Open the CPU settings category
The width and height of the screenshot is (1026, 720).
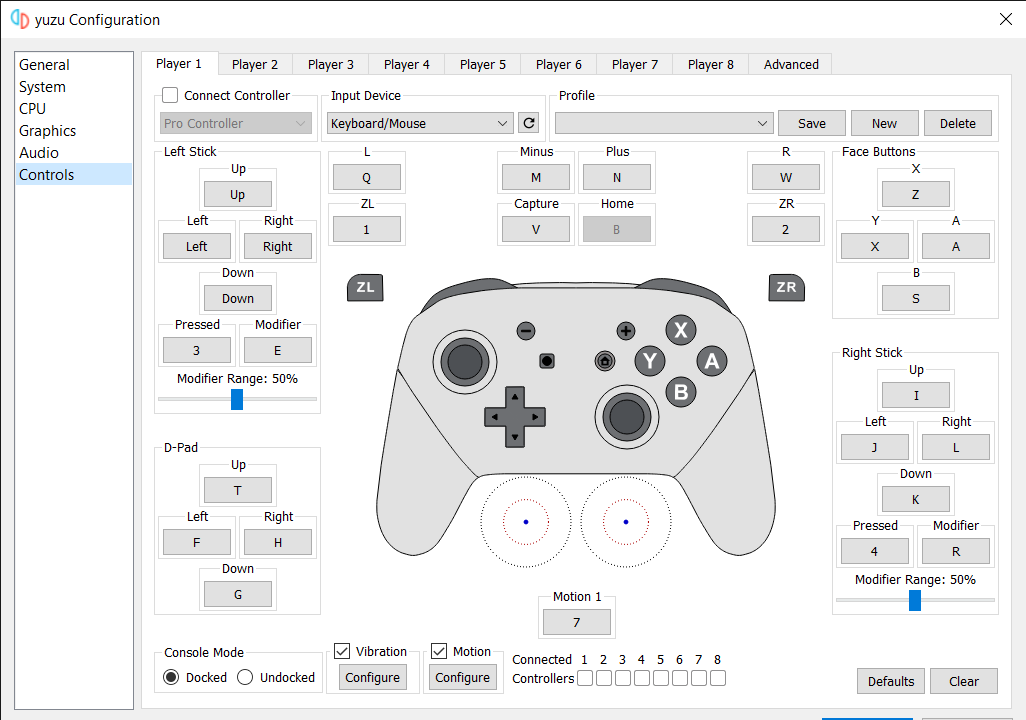click(73, 109)
